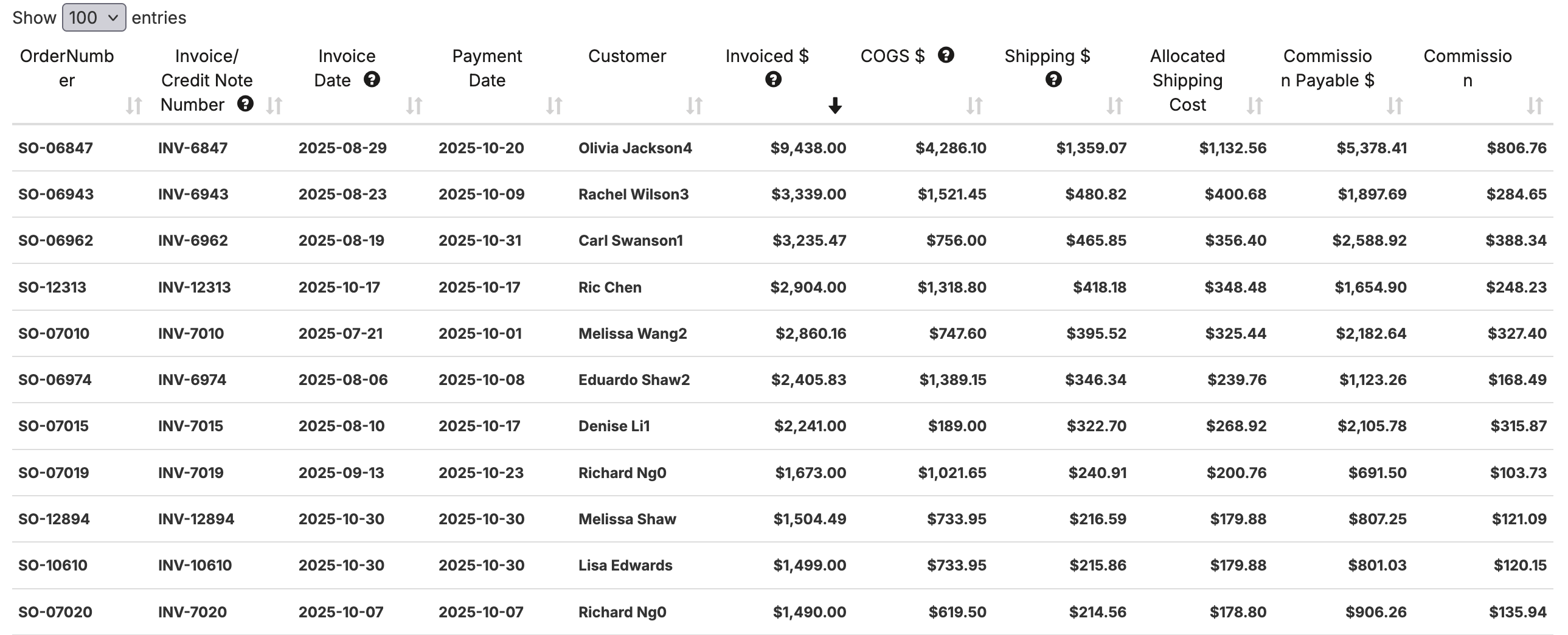Click the Invoice Date help icon
The image size is (1568, 635).
tap(372, 80)
